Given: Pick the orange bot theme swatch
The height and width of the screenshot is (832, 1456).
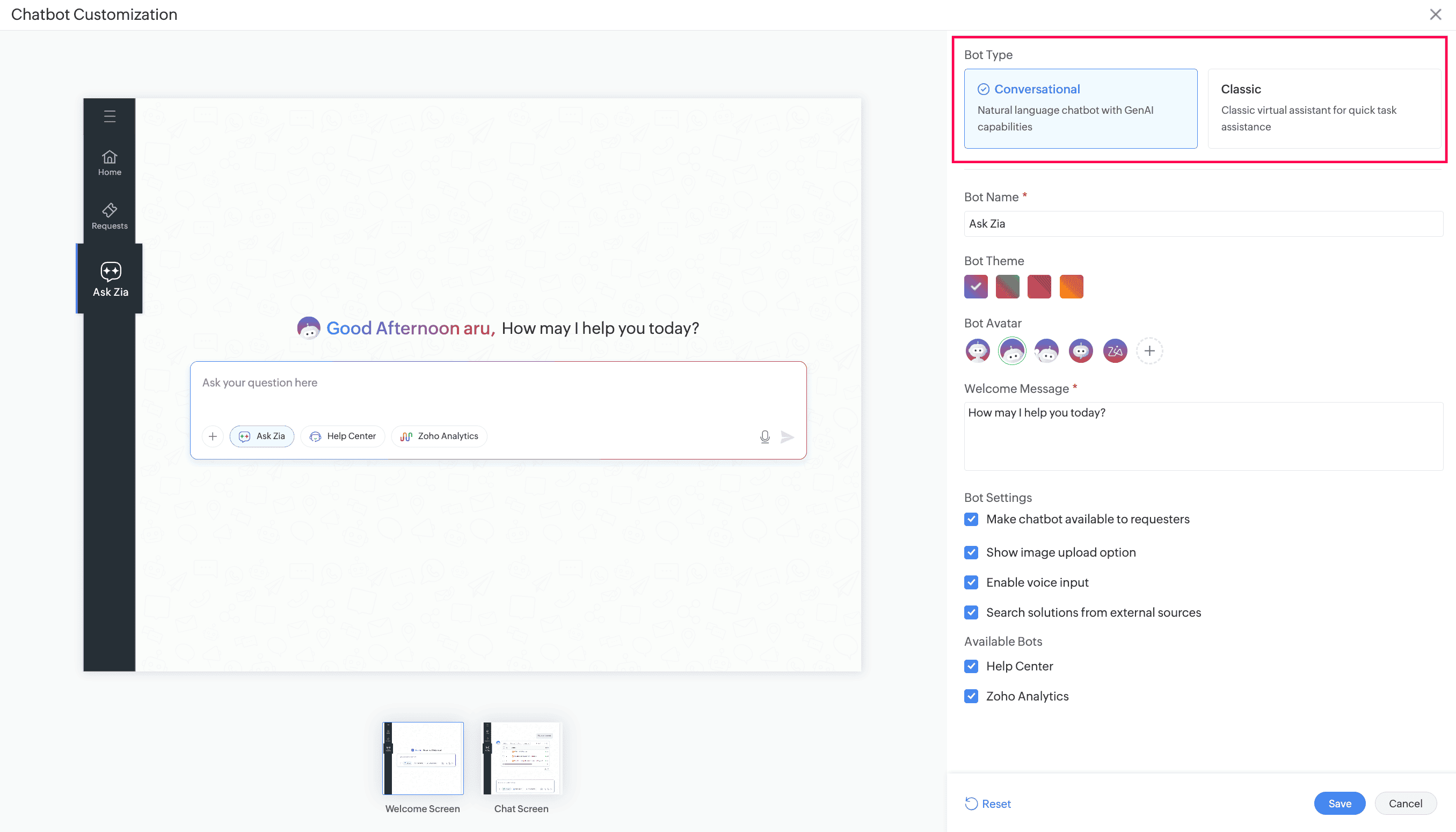Looking at the screenshot, I should [1071, 286].
